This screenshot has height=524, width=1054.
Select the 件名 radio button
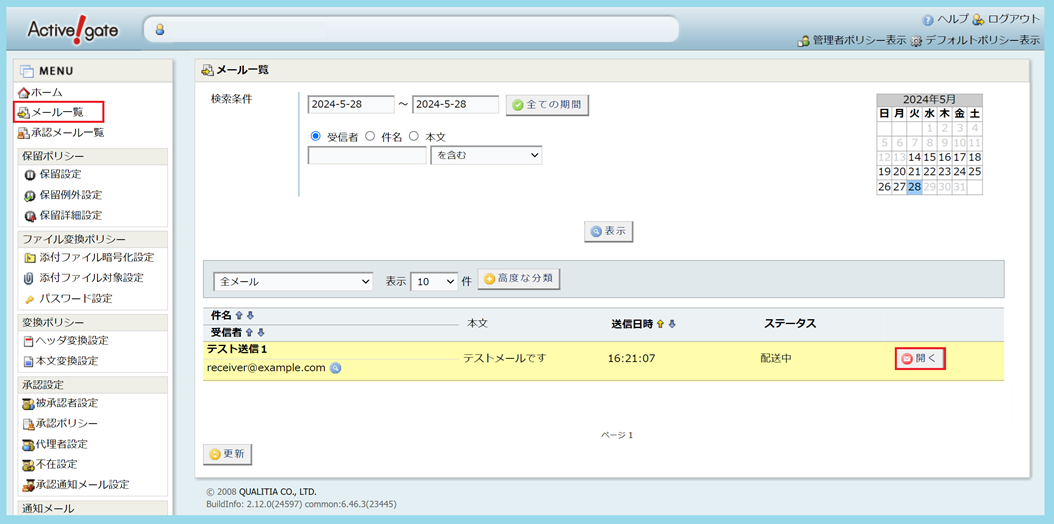(370, 136)
